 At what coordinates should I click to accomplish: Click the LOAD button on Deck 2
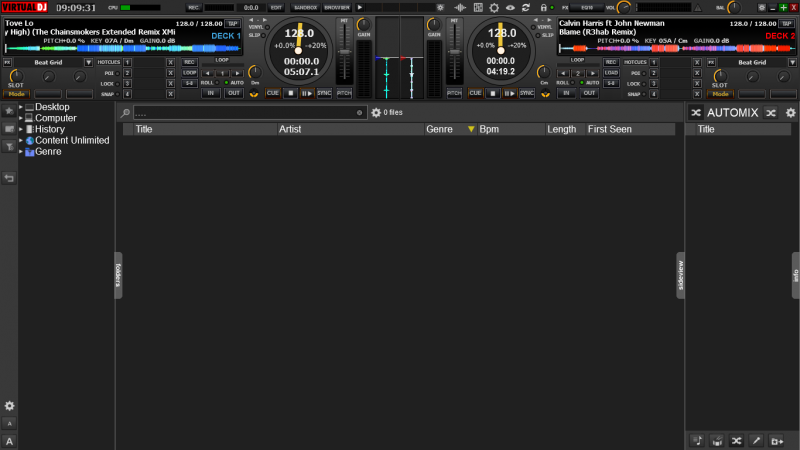[611, 73]
